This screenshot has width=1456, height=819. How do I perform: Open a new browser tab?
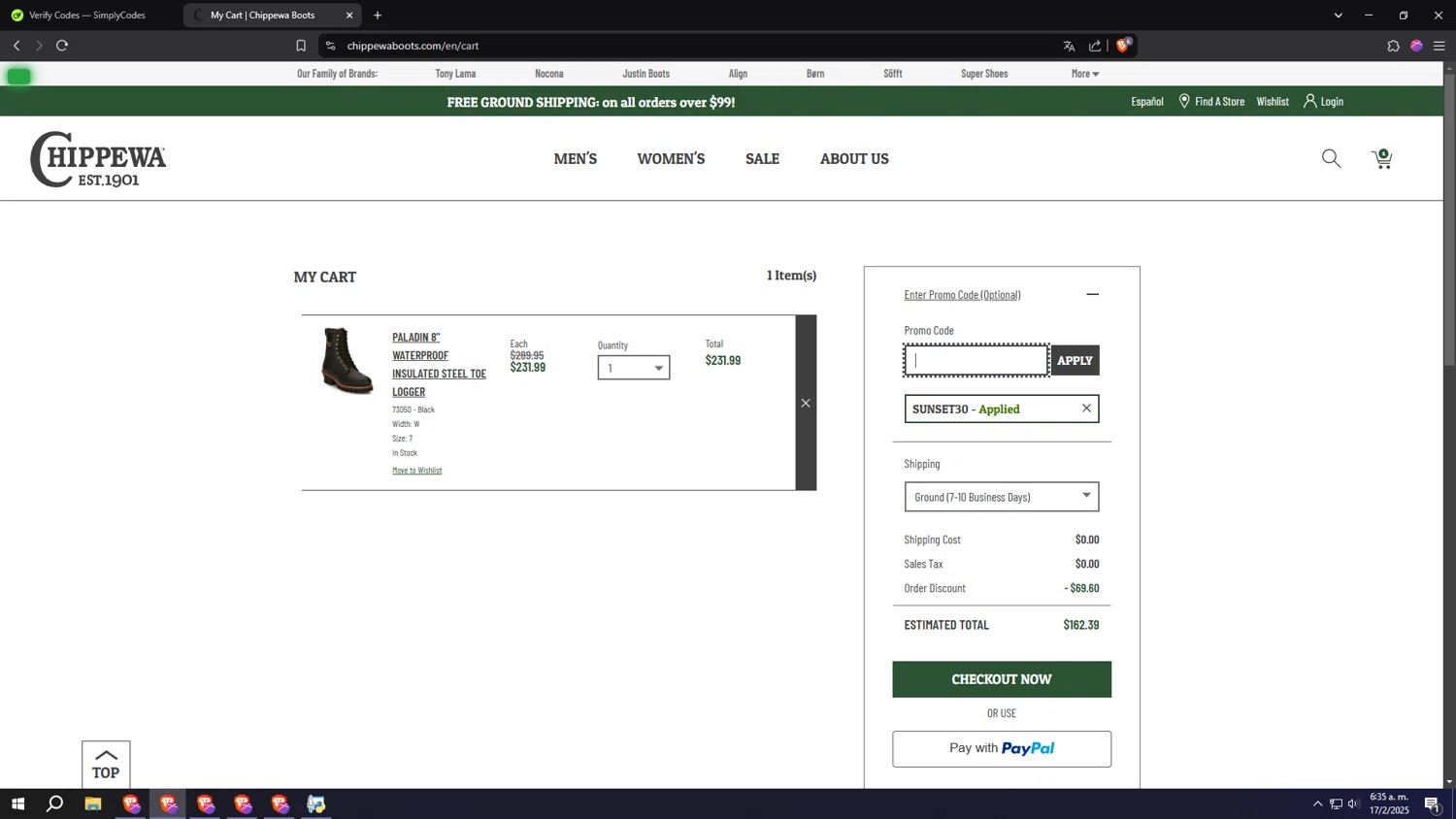click(378, 16)
